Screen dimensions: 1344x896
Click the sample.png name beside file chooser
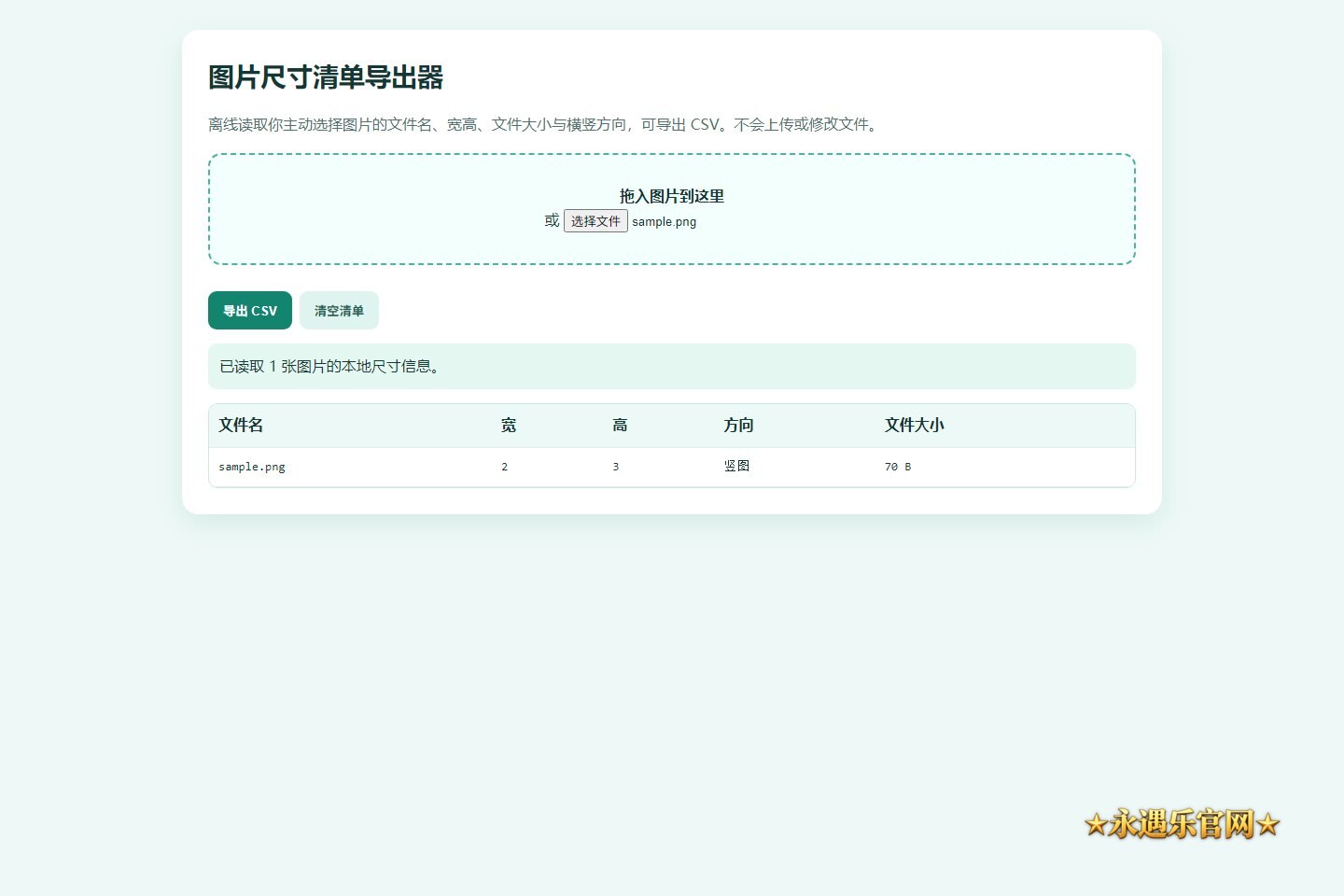[x=665, y=222]
